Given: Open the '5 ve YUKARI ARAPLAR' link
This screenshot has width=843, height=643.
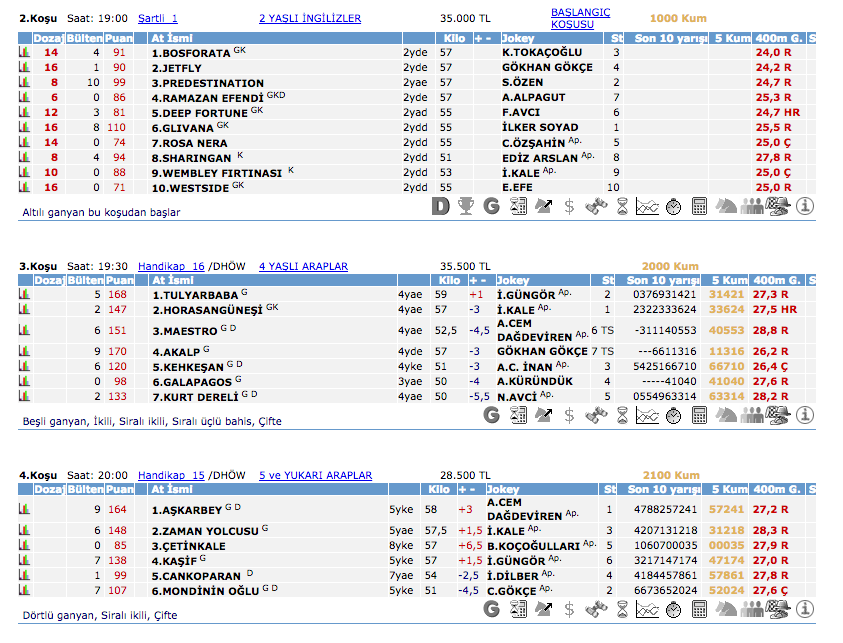Looking at the screenshot, I should pyautogui.click(x=315, y=475).
